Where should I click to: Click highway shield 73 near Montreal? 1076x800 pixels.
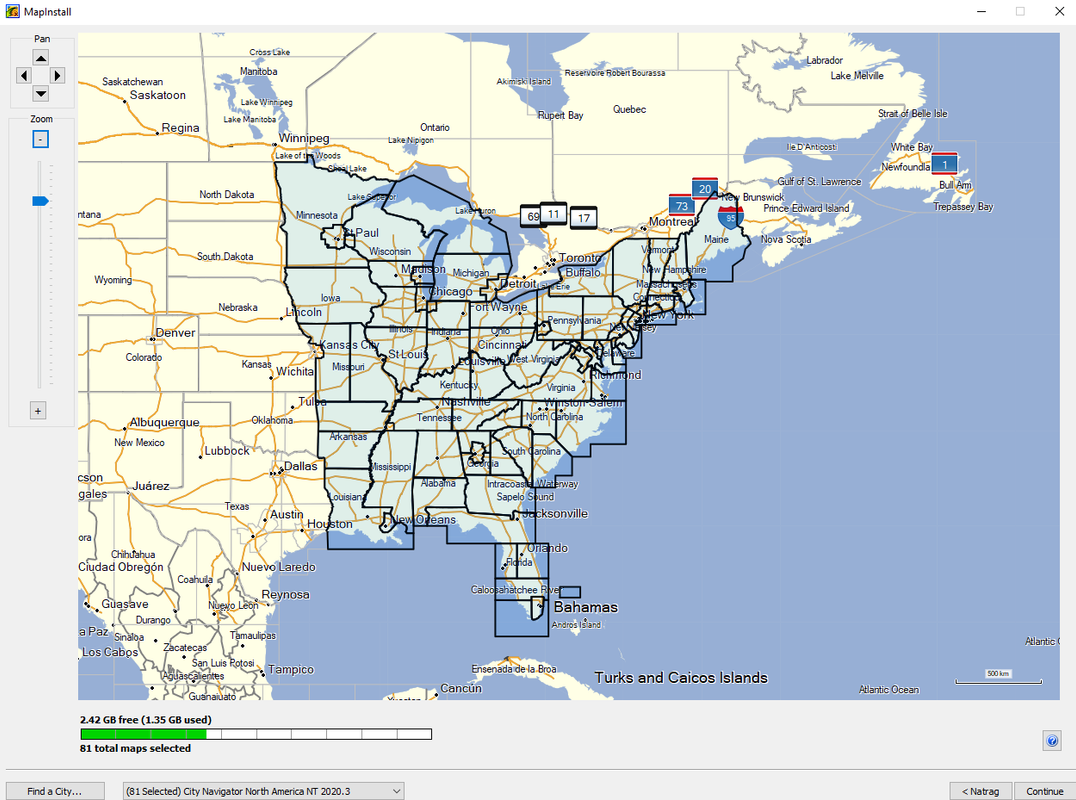point(681,206)
